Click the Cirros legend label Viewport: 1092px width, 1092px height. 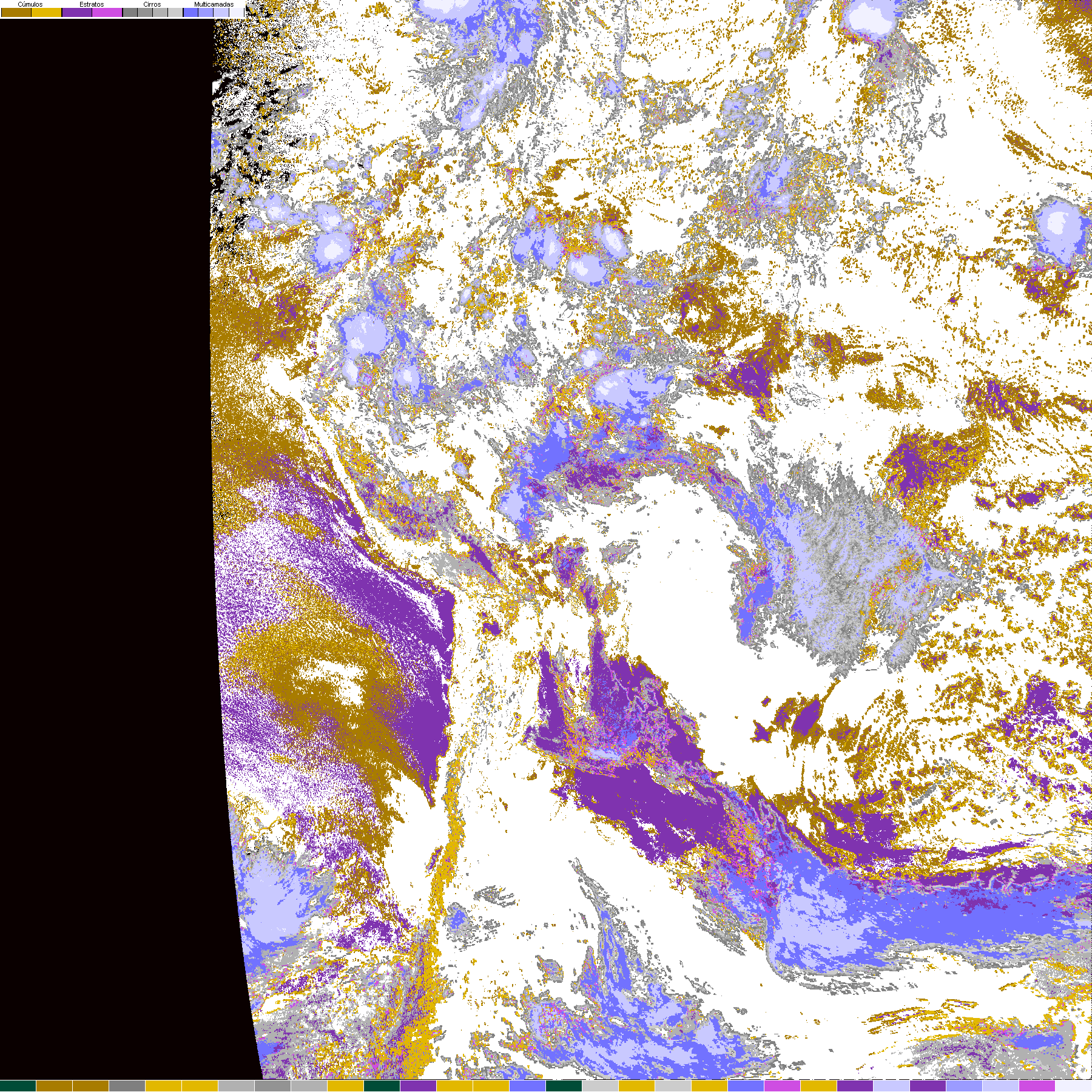pos(152,4)
